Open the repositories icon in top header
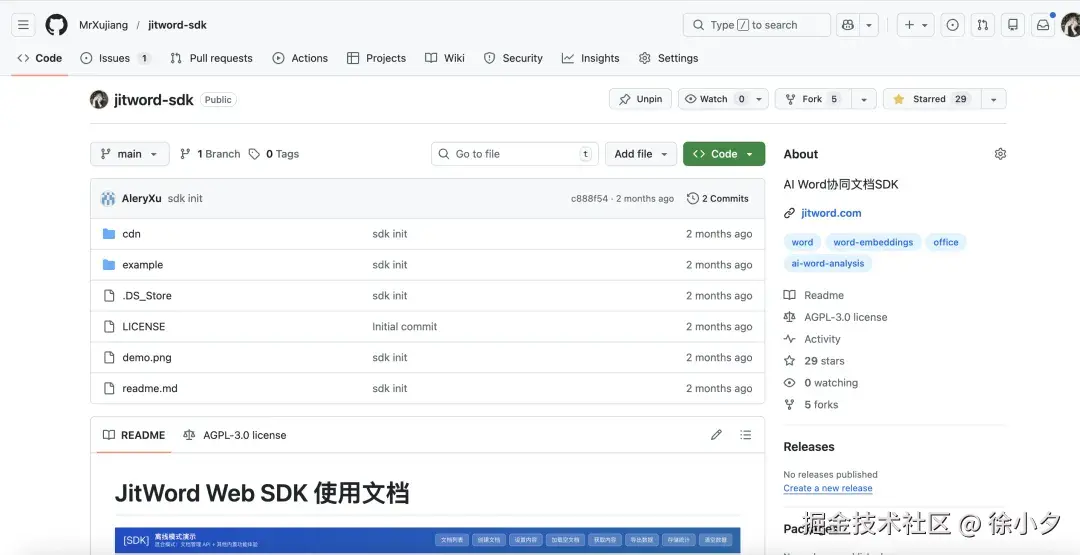Viewport: 1080px width, 555px height. click(1013, 25)
